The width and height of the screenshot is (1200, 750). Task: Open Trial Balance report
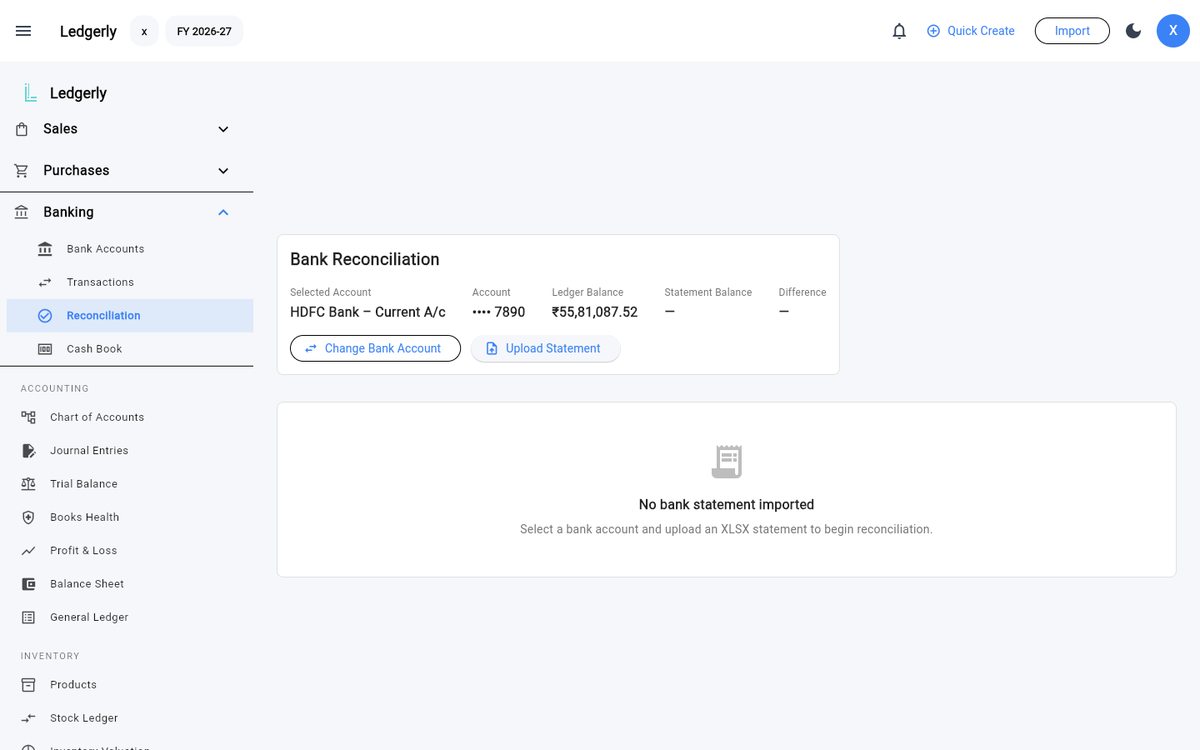pos(127,484)
